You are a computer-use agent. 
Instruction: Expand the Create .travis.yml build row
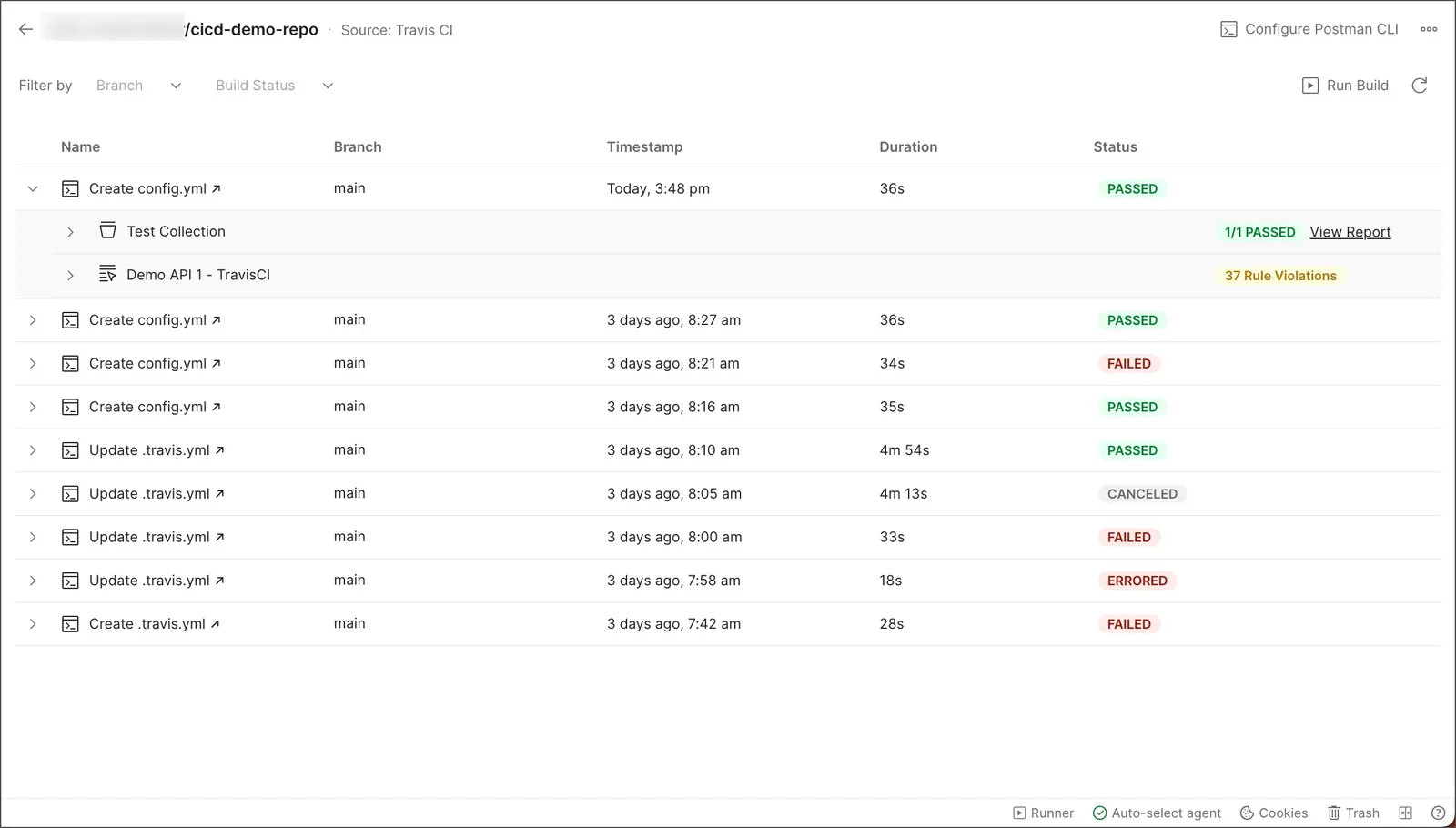(x=33, y=624)
